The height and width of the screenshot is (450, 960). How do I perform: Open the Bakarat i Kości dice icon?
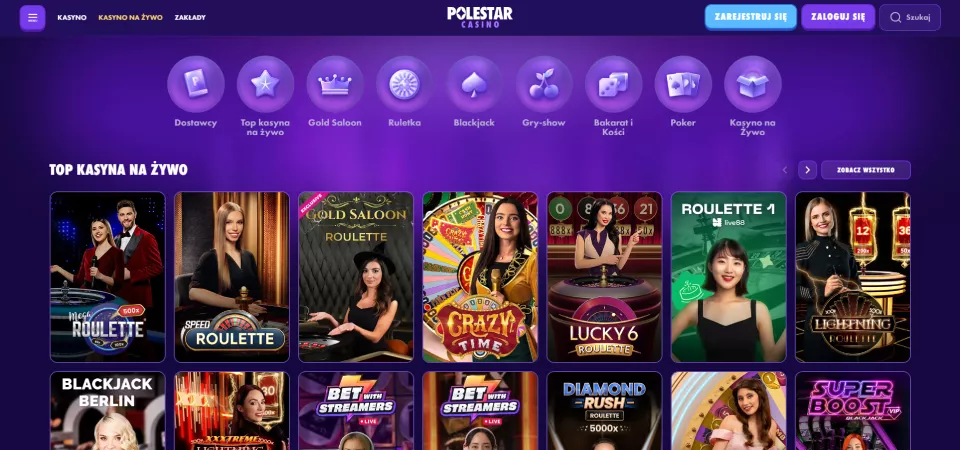(x=613, y=84)
